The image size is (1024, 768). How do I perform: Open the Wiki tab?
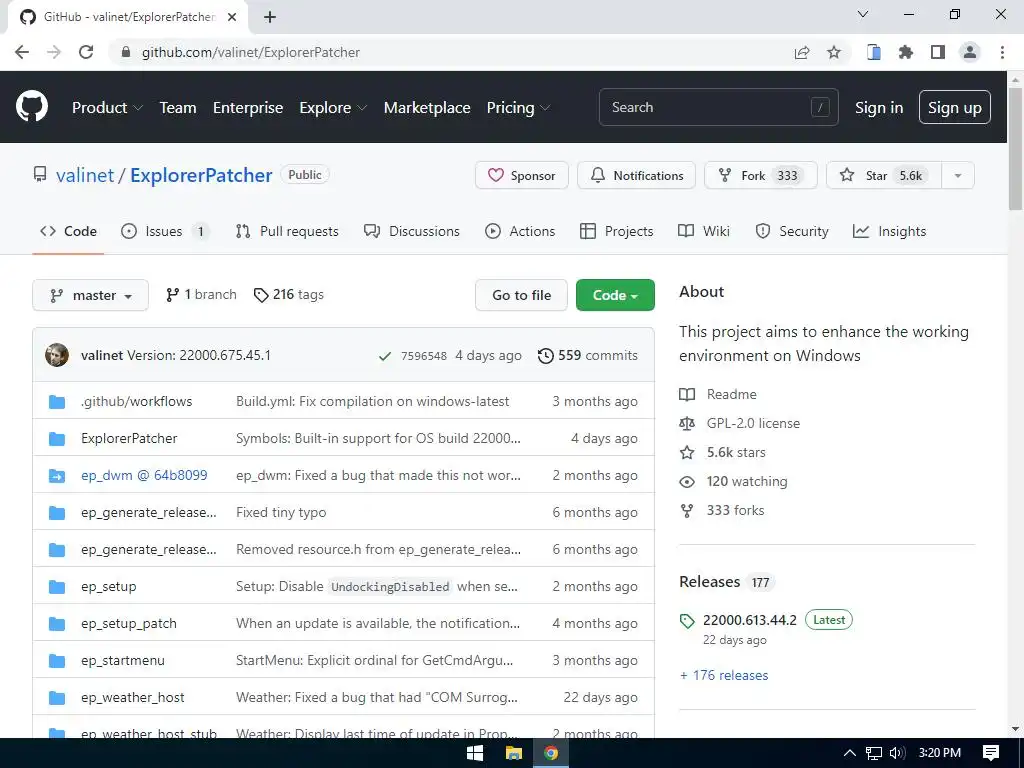704,231
